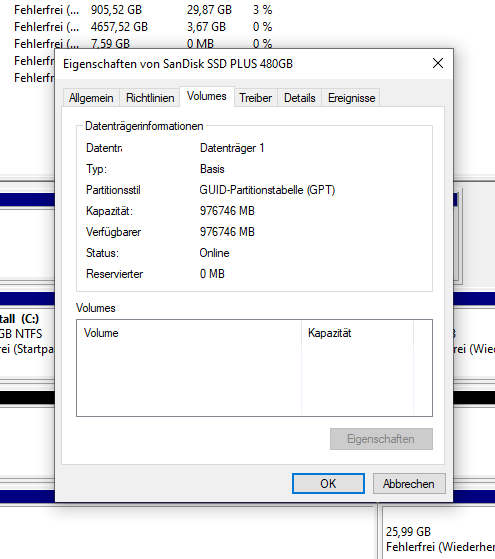The image size is (495, 559).
Task: Select the 4657,52 GB row in Disk Management
Action: [143, 27]
